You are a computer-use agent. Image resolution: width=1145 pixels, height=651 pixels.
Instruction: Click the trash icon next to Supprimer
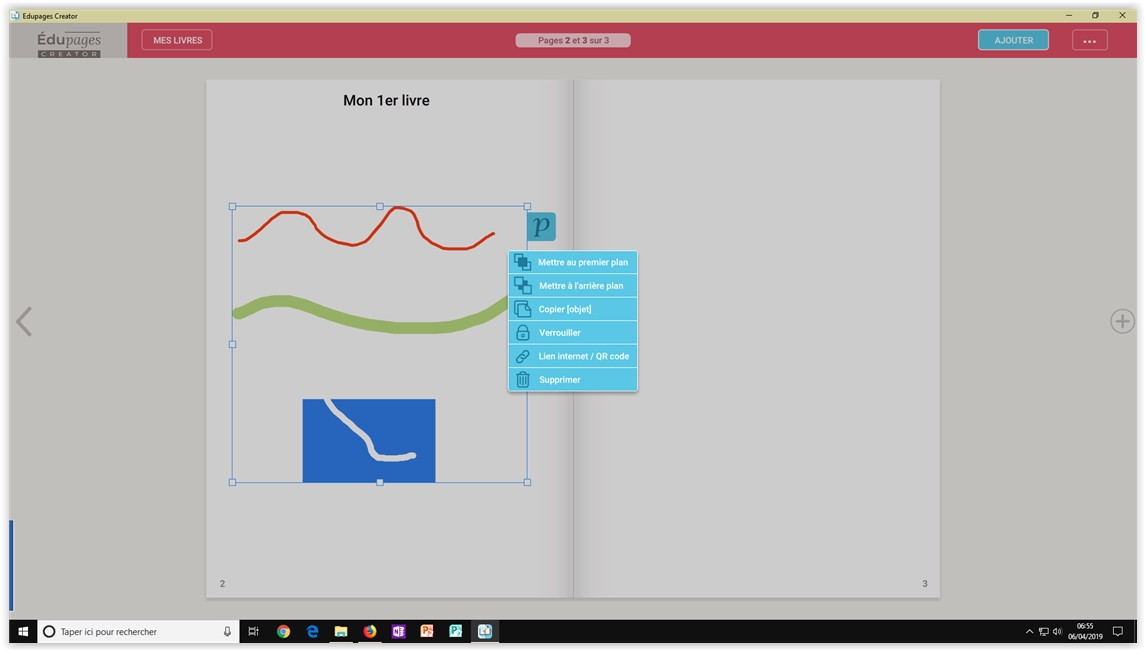(522, 380)
